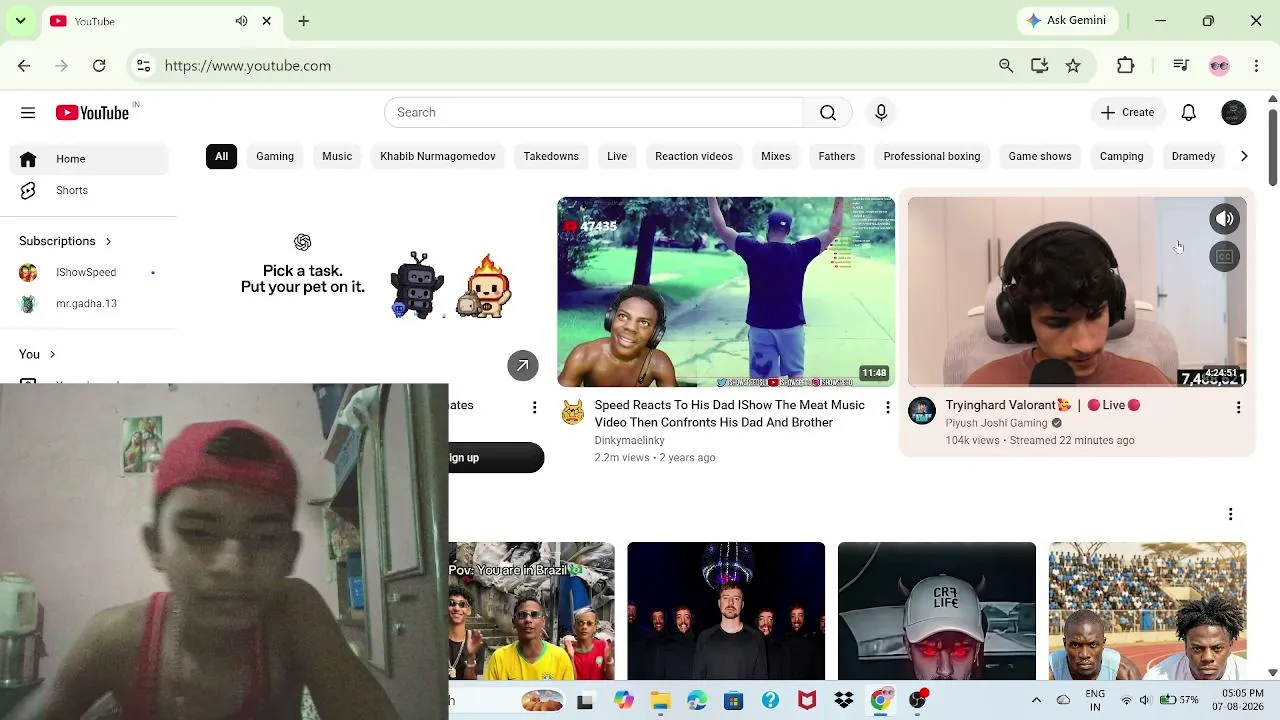Filter by the Gaming chip
The width and height of the screenshot is (1280, 720).
coord(275,156)
